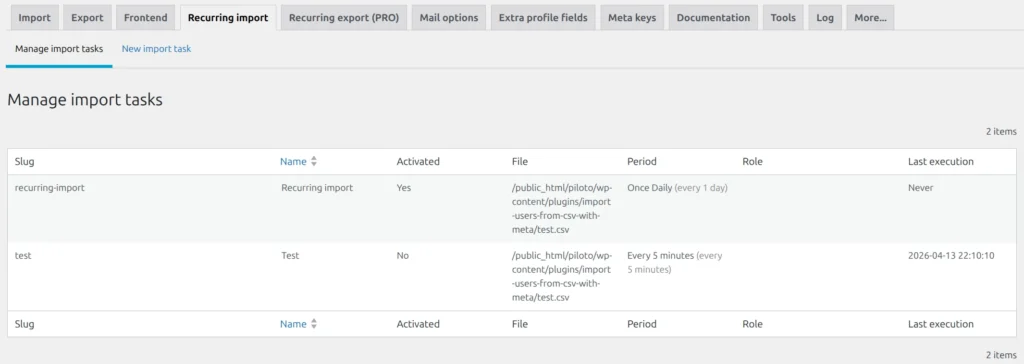Image resolution: width=1024 pixels, height=364 pixels.
Task: Click the New import task link
Action: [156, 49]
